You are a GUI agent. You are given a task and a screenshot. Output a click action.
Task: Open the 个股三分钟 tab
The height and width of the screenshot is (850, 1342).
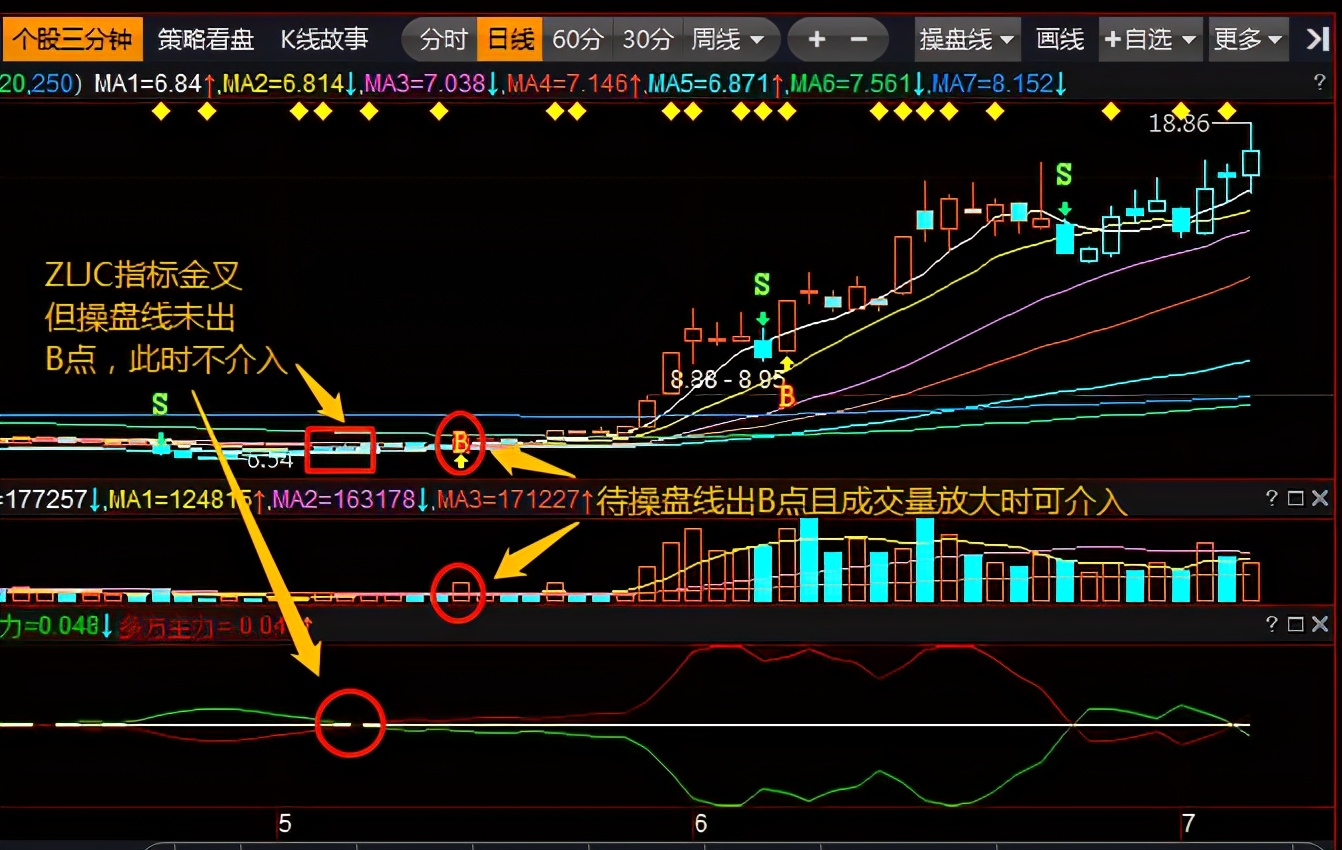pos(71,40)
